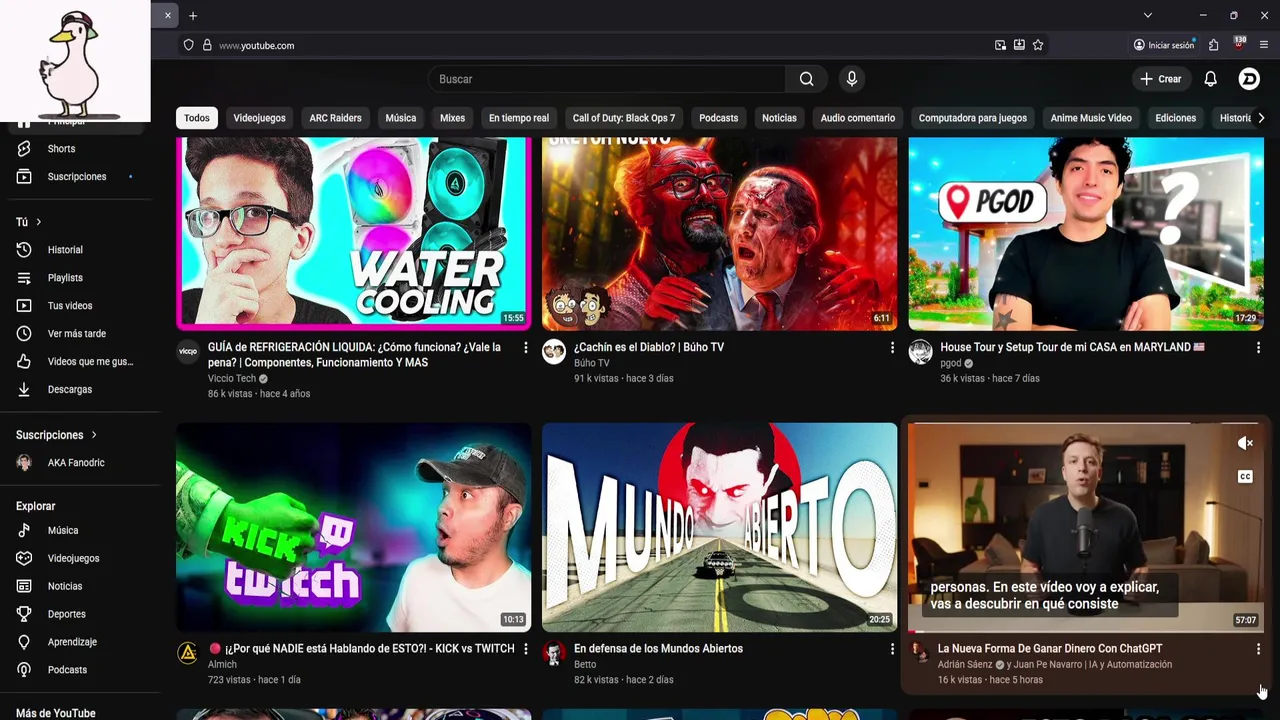Screen dimensions: 1280x720
Task: Open the Betto channel link
Action: 585,664
